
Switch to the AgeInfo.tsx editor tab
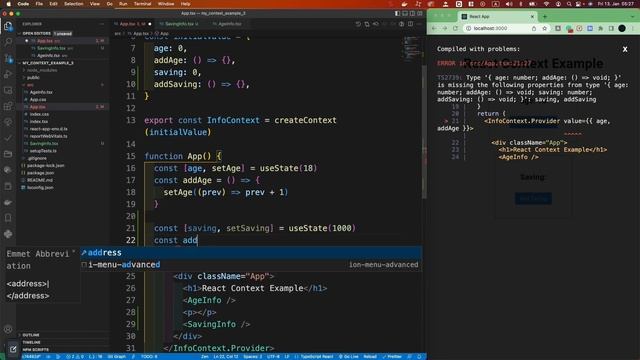tap(229, 24)
